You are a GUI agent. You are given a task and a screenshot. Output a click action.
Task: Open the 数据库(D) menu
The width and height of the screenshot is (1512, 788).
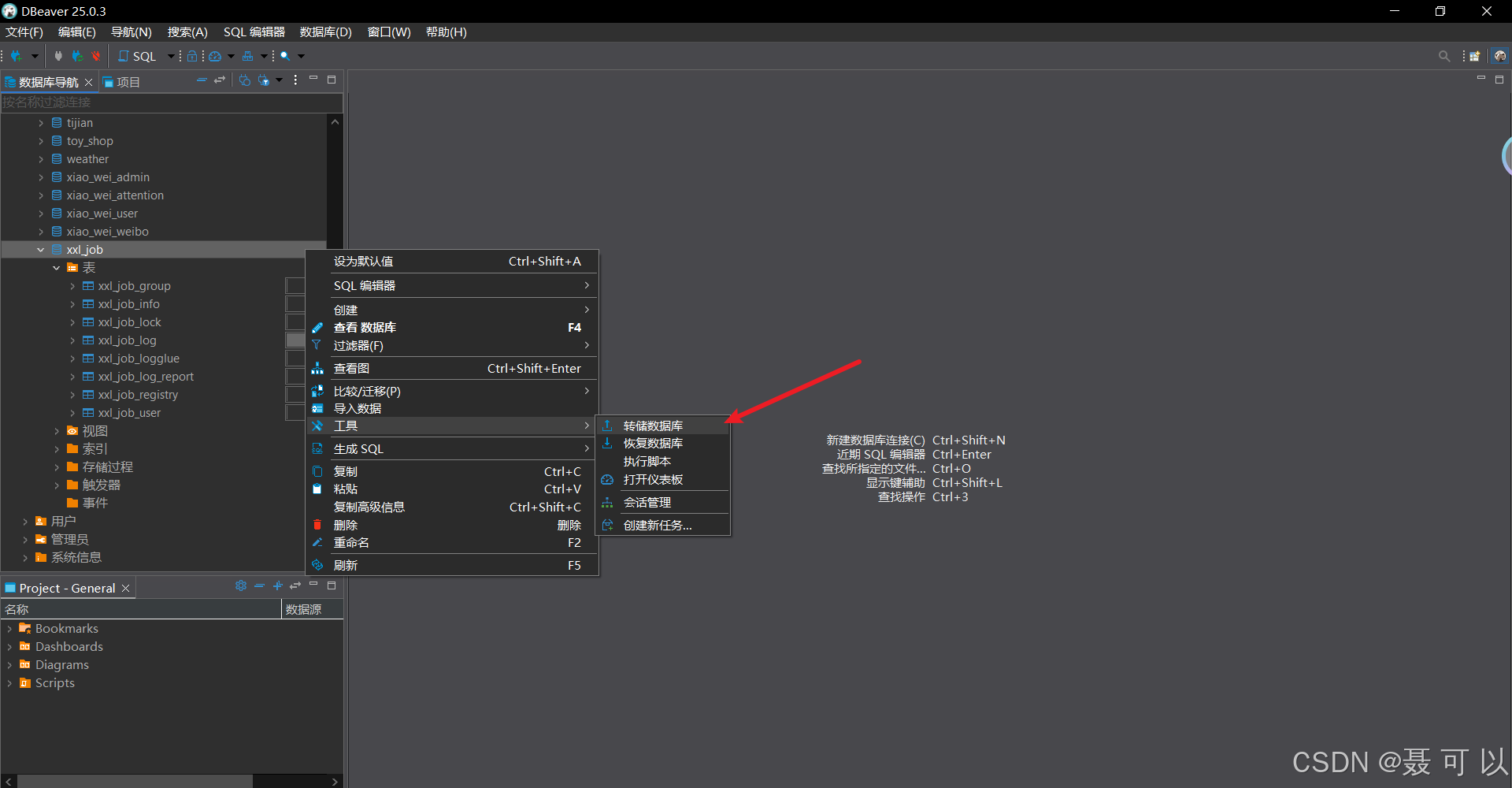pyautogui.click(x=325, y=32)
